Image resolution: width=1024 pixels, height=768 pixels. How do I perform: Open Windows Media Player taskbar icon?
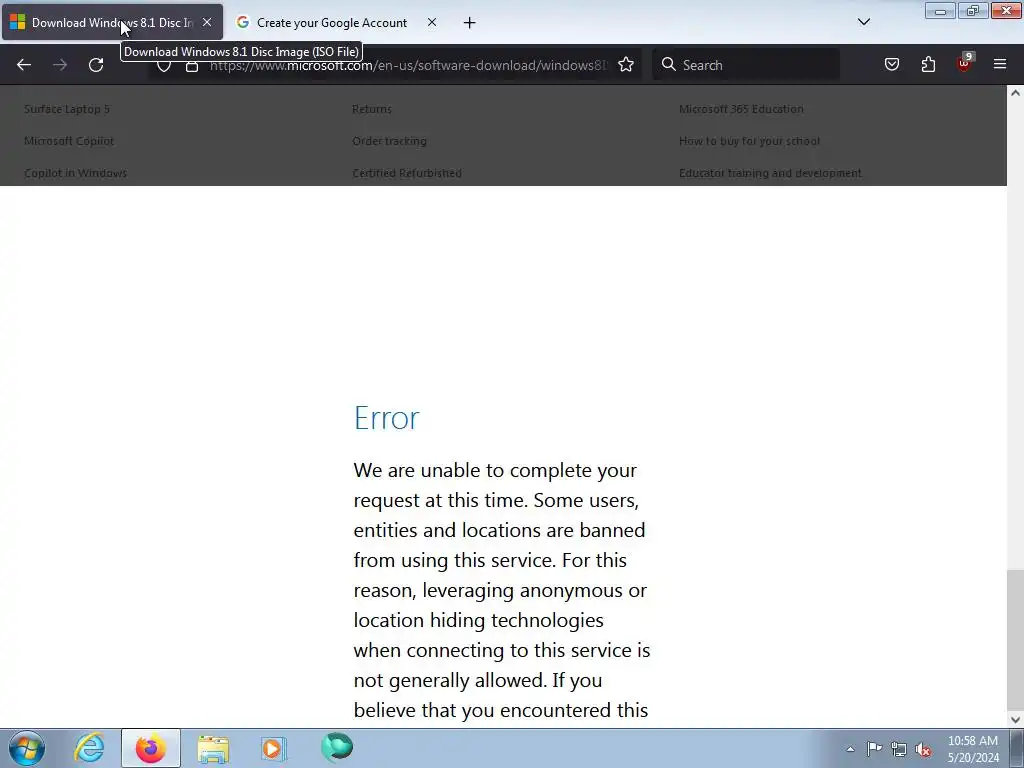click(274, 748)
